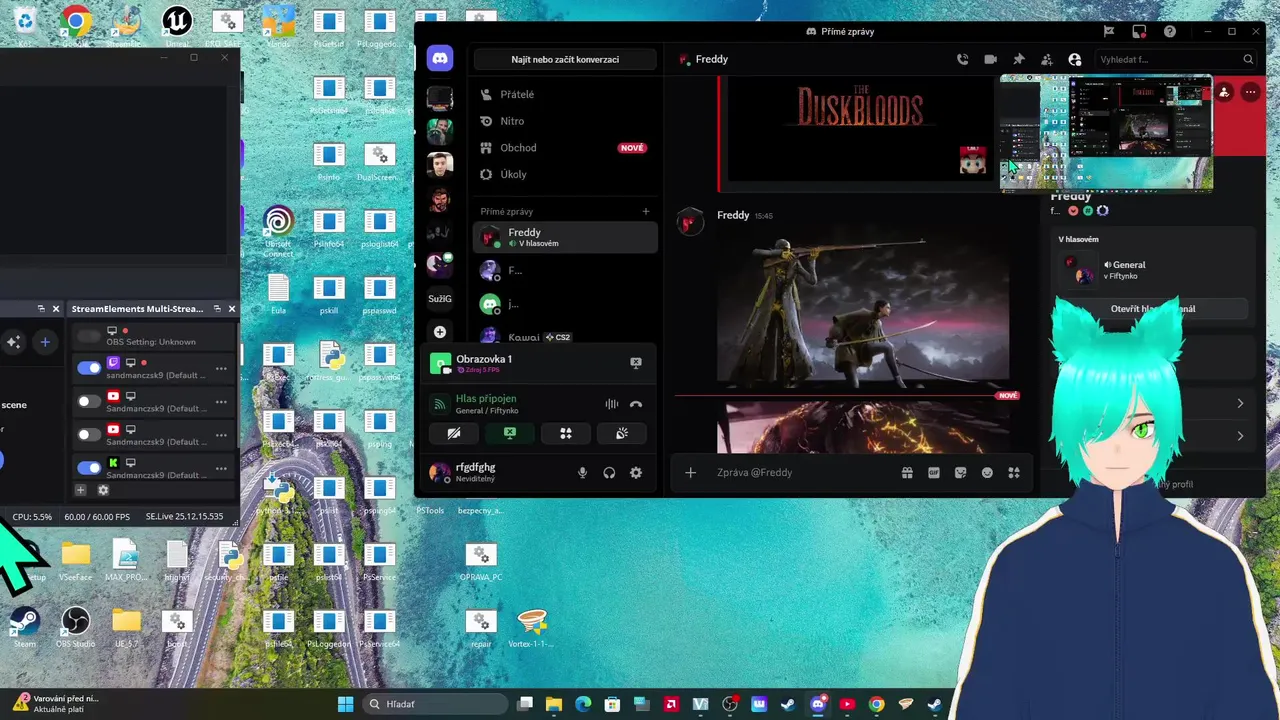
Task: Toggle the OBS Setting Unknown switch
Action: point(89,336)
